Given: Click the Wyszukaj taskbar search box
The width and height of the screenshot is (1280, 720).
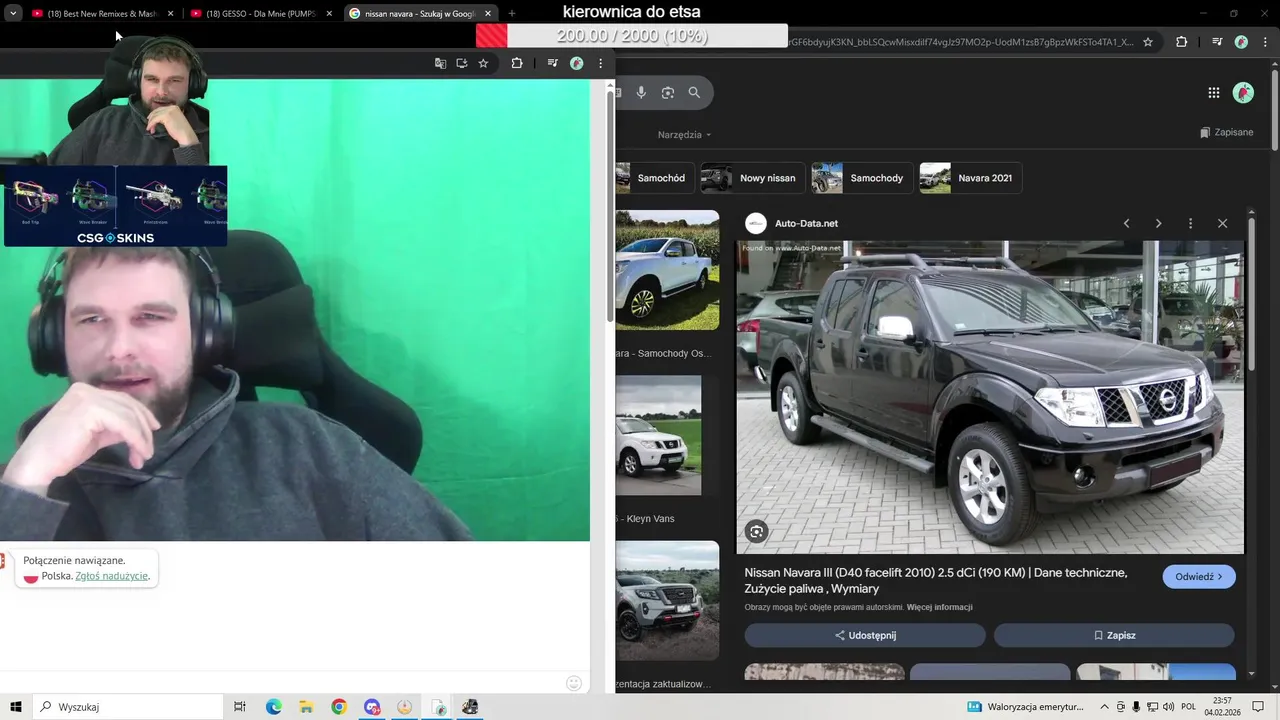Looking at the screenshot, I should click(x=128, y=707).
